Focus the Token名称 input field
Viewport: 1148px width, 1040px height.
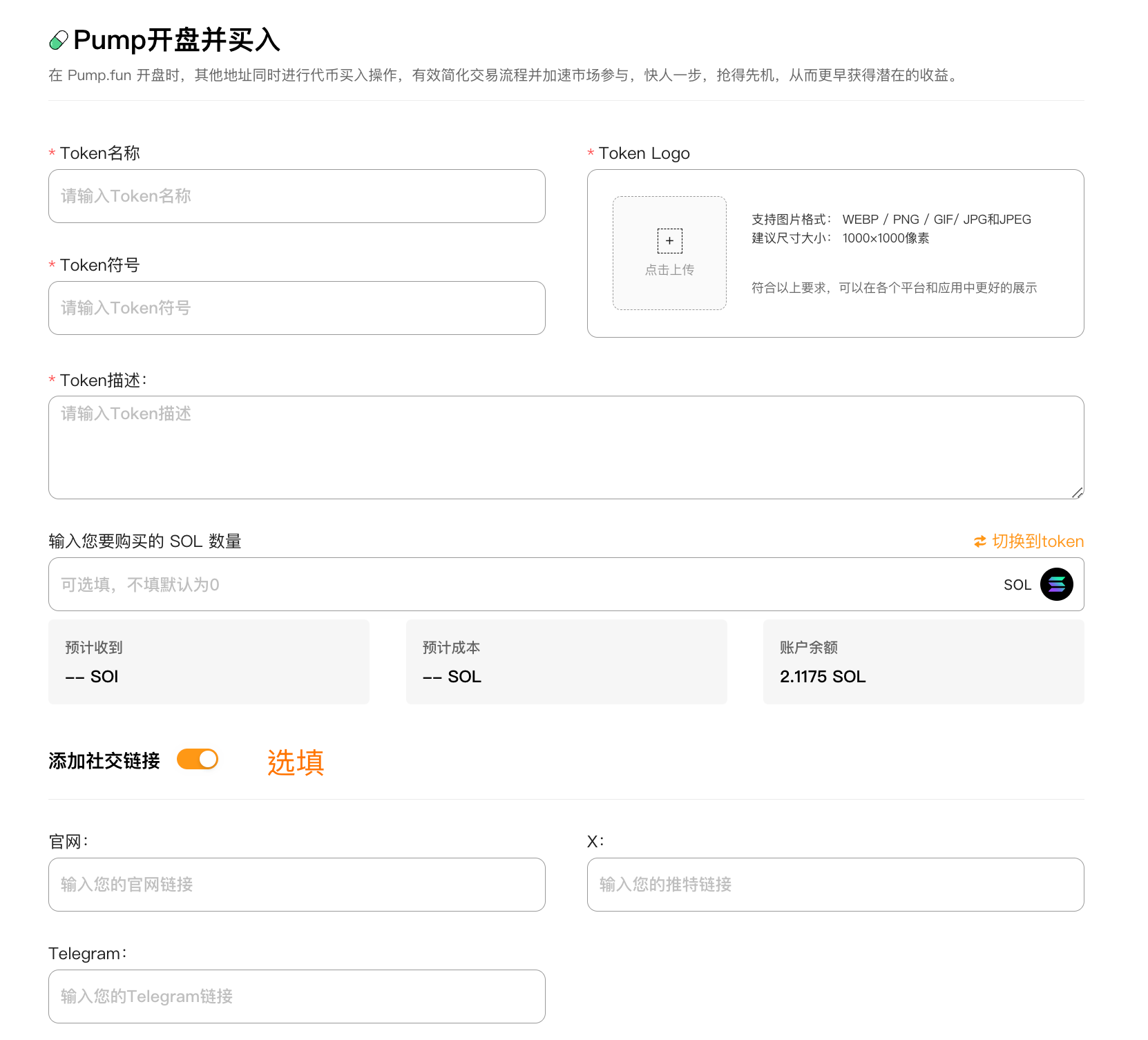297,196
